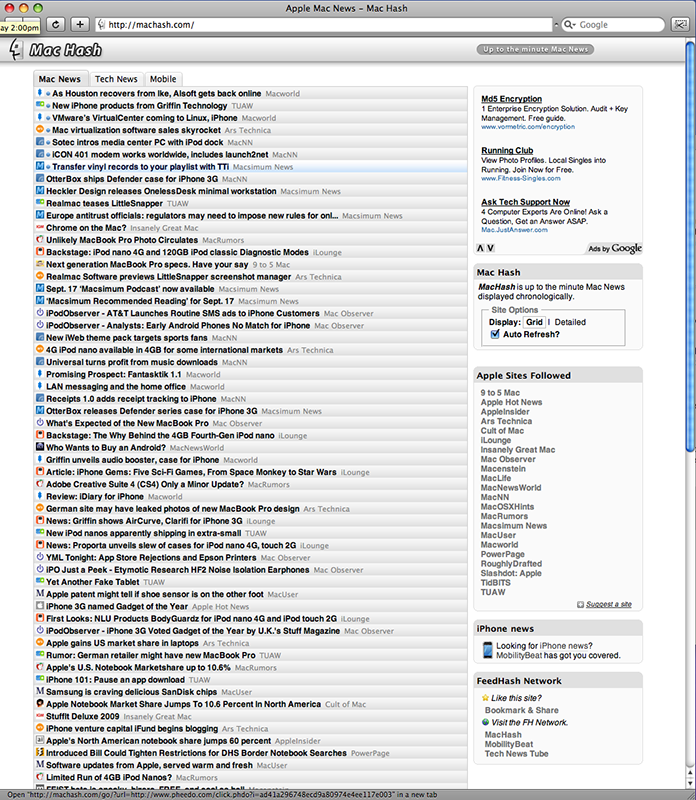
Task: Reload the page with the refresh button
Action: (x=56, y=24)
